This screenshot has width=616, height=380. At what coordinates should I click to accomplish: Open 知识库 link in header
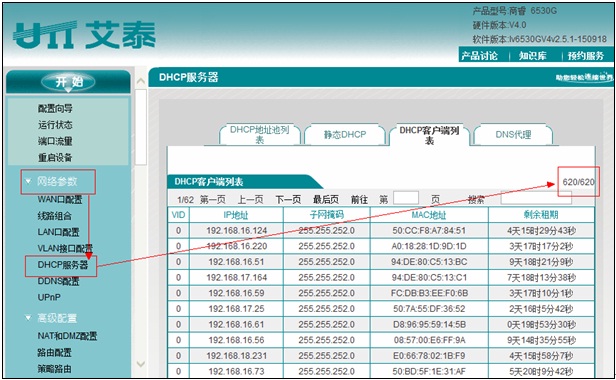(532, 56)
